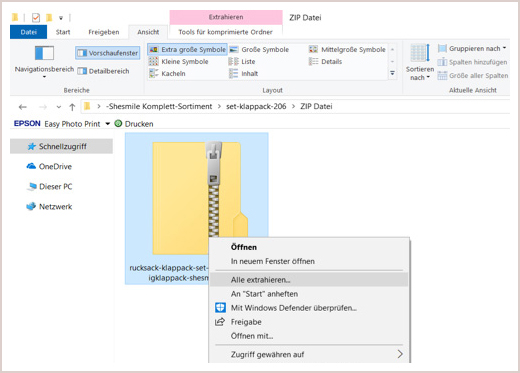Select Netzwerk in navigation pane
Screen dimensions: 520x373
click(x=49, y=207)
